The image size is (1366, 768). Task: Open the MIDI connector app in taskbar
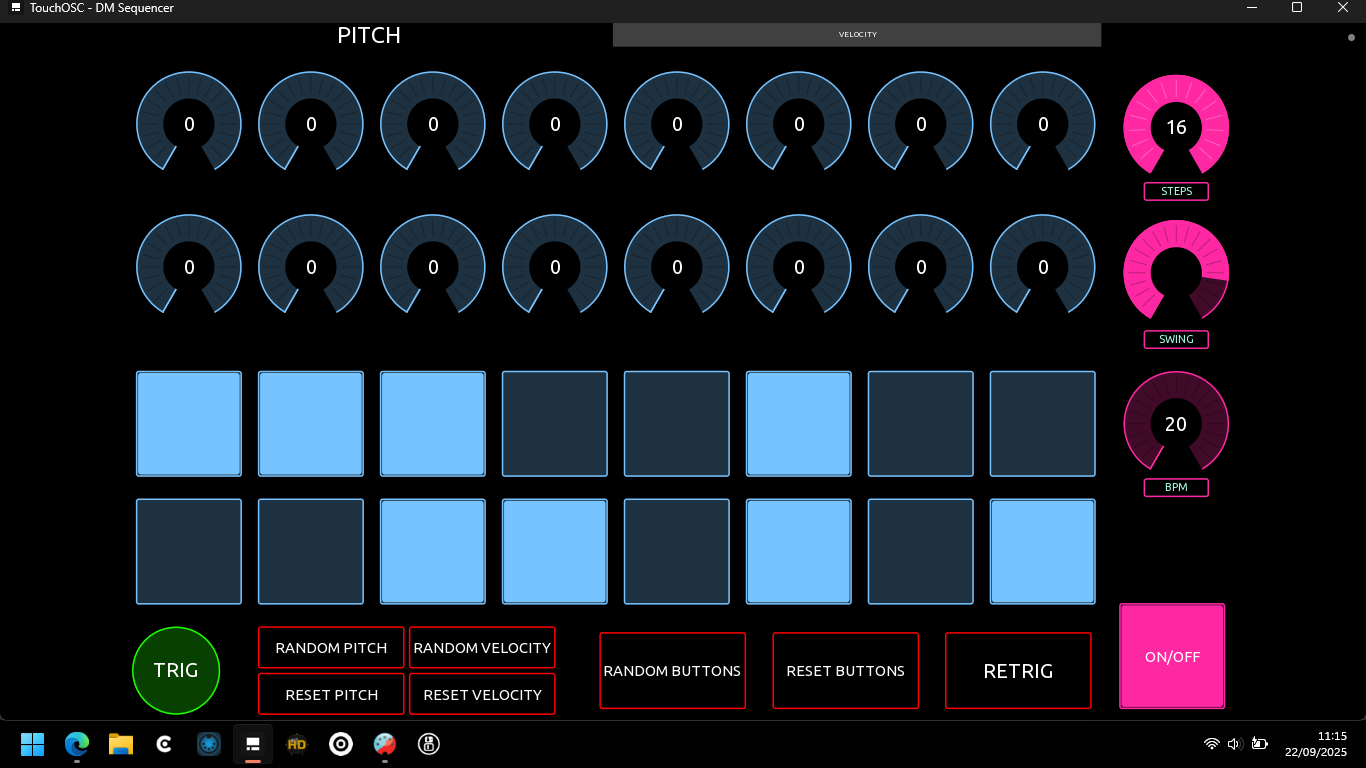pyautogui.click(x=209, y=743)
